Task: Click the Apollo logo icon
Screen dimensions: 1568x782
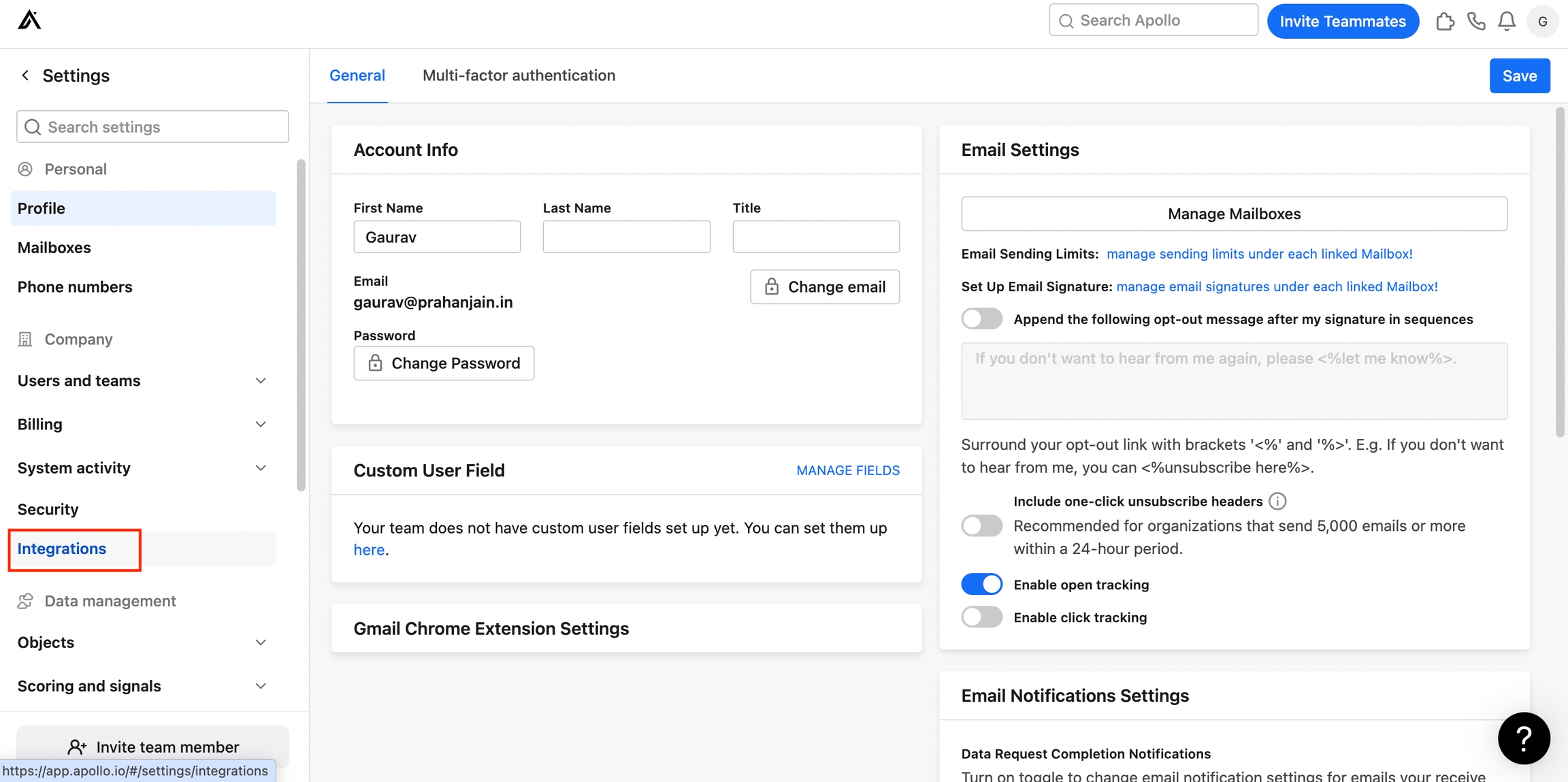Action: (29, 20)
